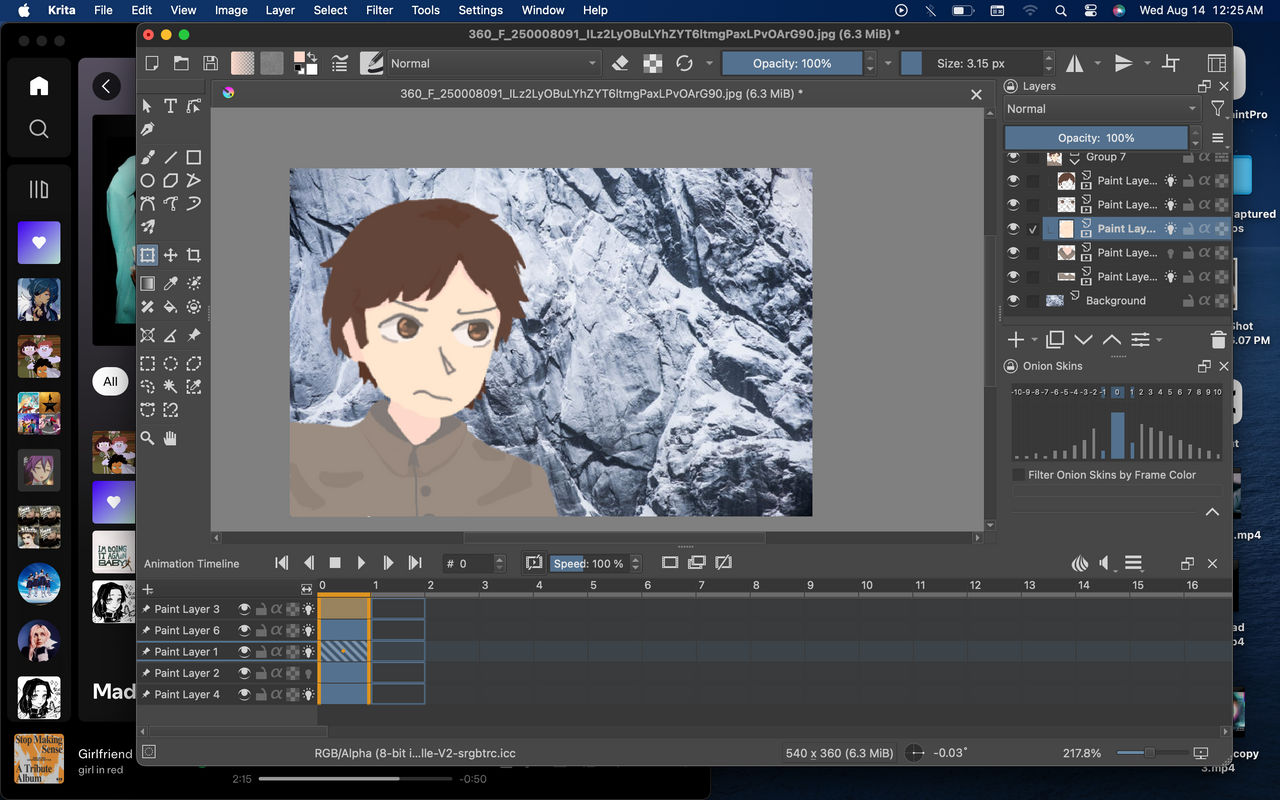1280x800 pixels.
Task: Open the Layer menu
Action: coord(280,10)
